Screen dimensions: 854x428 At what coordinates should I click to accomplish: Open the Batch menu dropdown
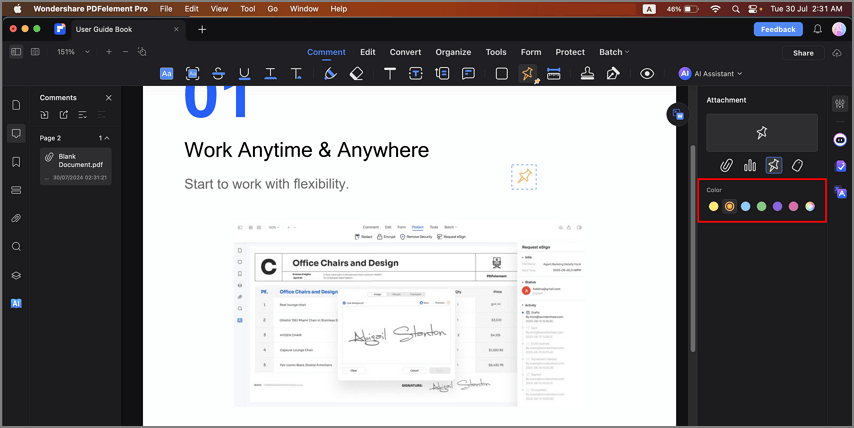click(614, 52)
